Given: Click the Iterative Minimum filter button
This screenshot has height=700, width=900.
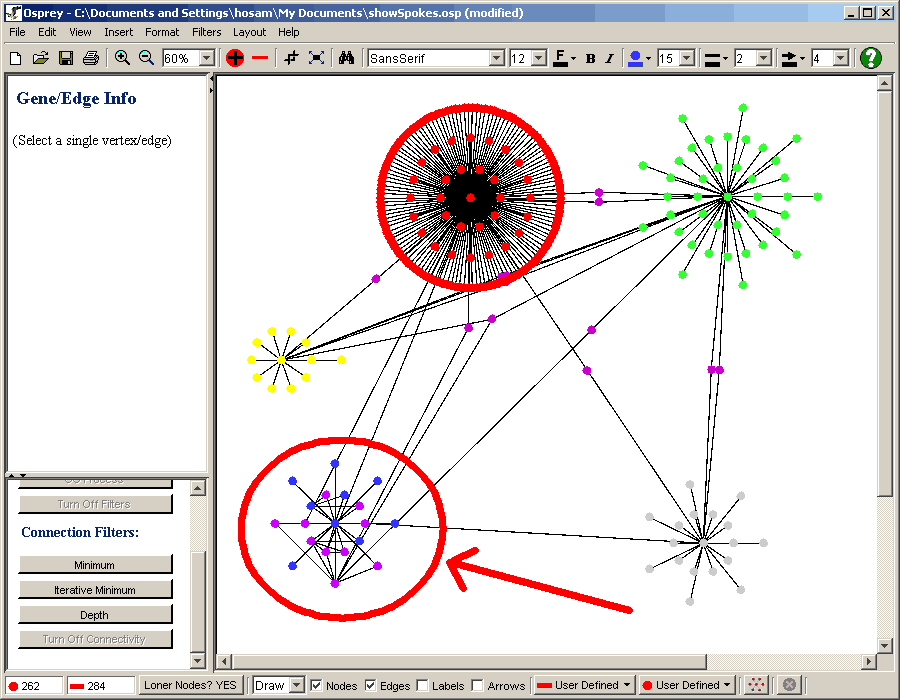Looking at the screenshot, I should coord(95,590).
